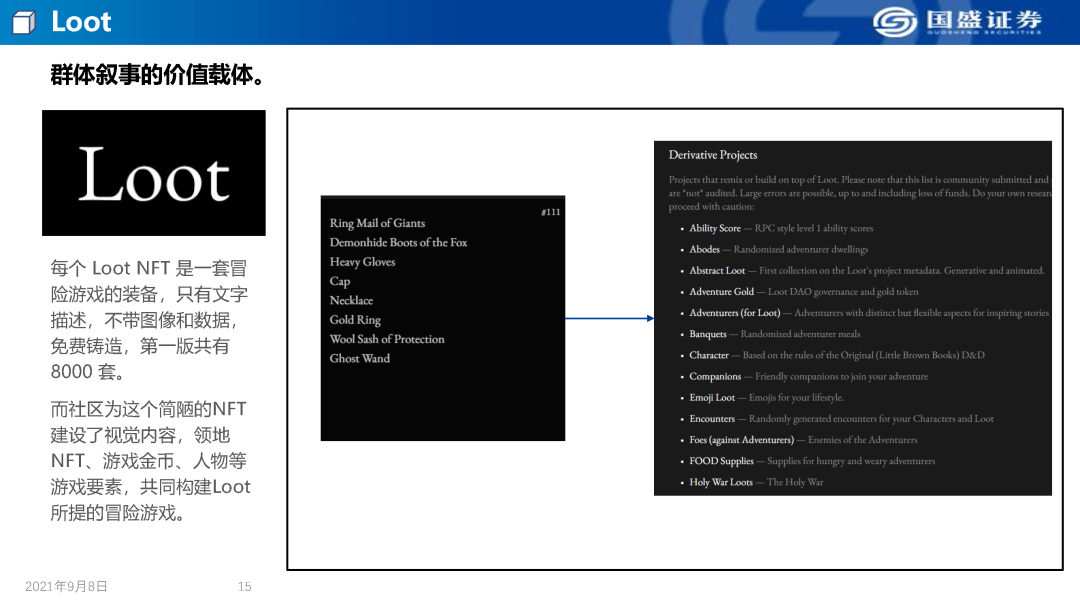Open the 'Holy War Loots' link
This screenshot has height=607, width=1080.
click(x=721, y=482)
